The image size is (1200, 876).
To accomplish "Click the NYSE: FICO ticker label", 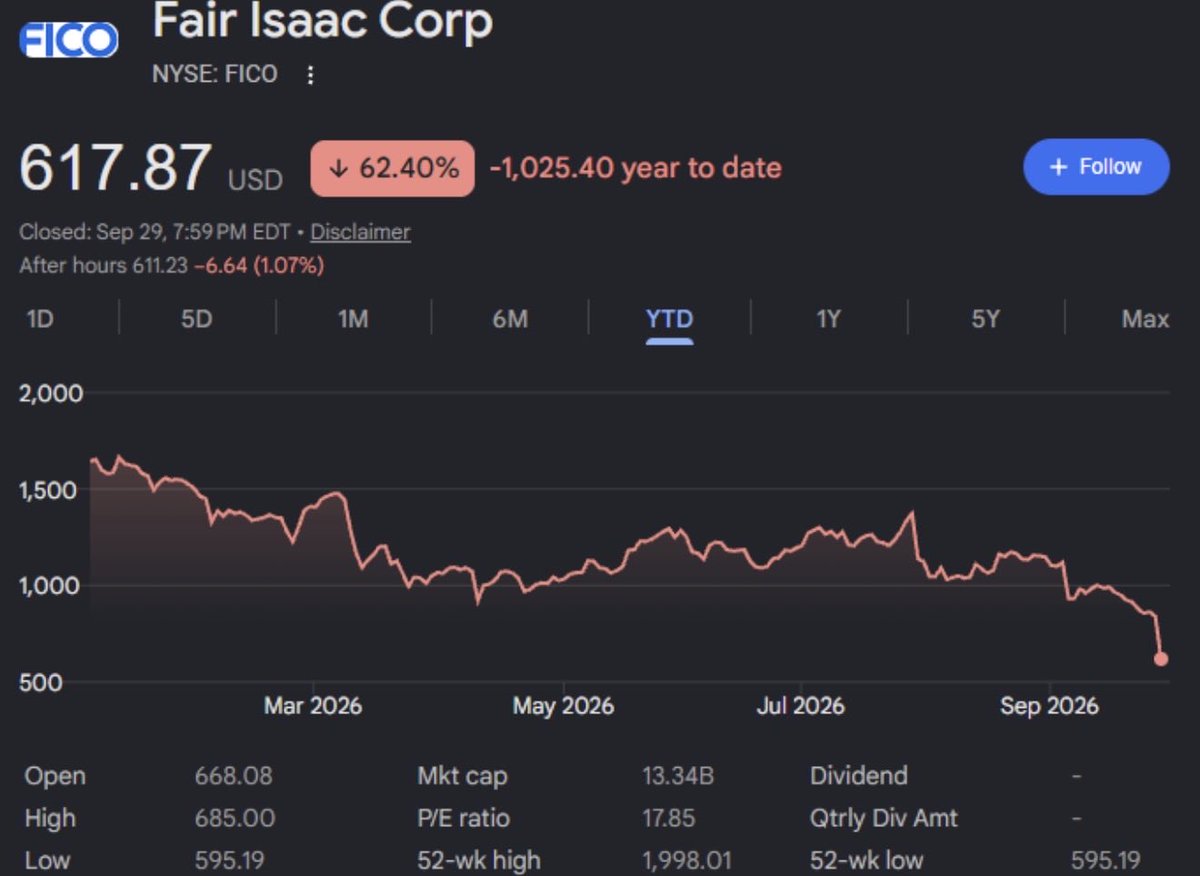I will (x=215, y=74).
